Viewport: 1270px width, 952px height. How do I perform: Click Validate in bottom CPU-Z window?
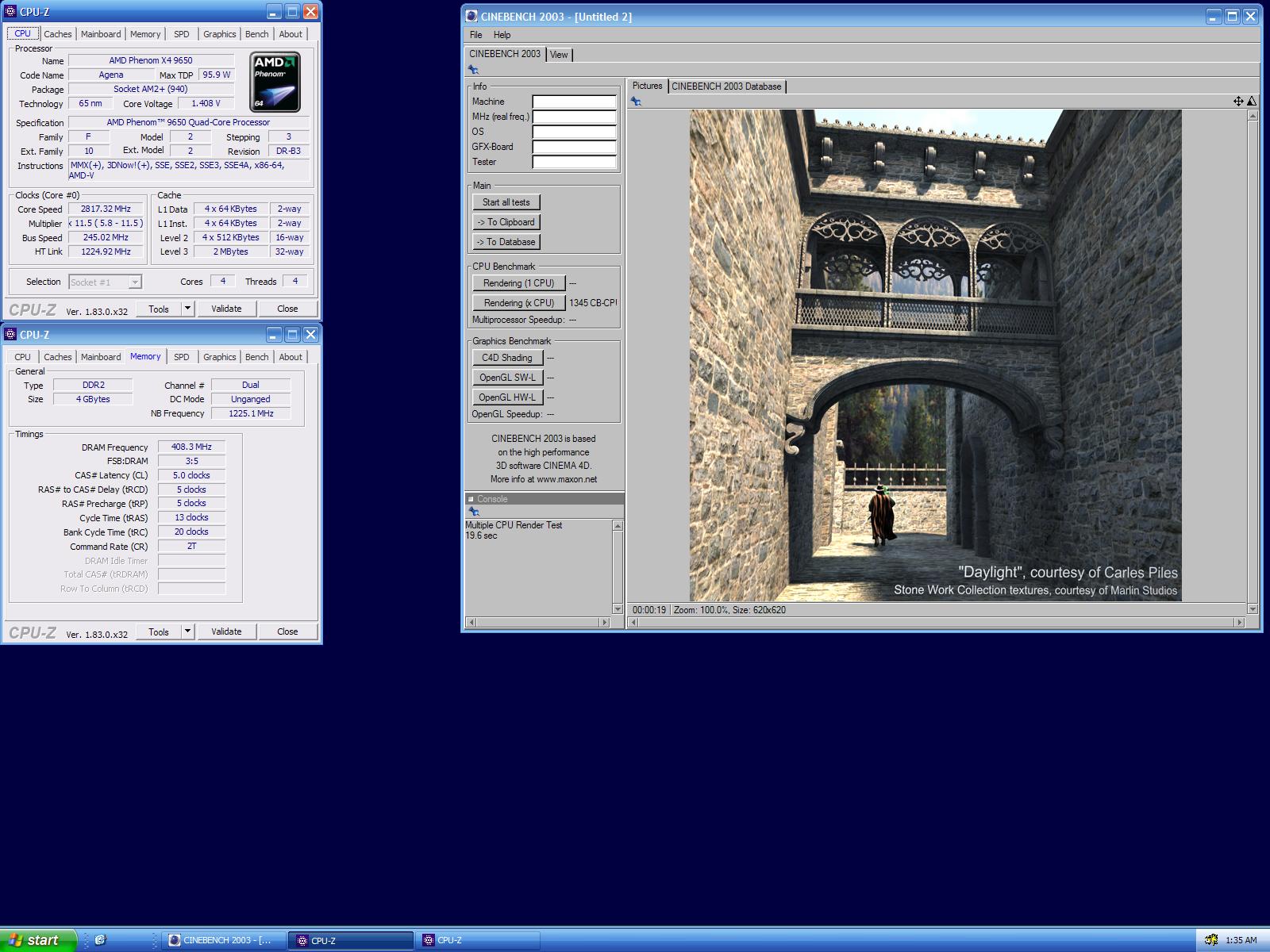226,631
